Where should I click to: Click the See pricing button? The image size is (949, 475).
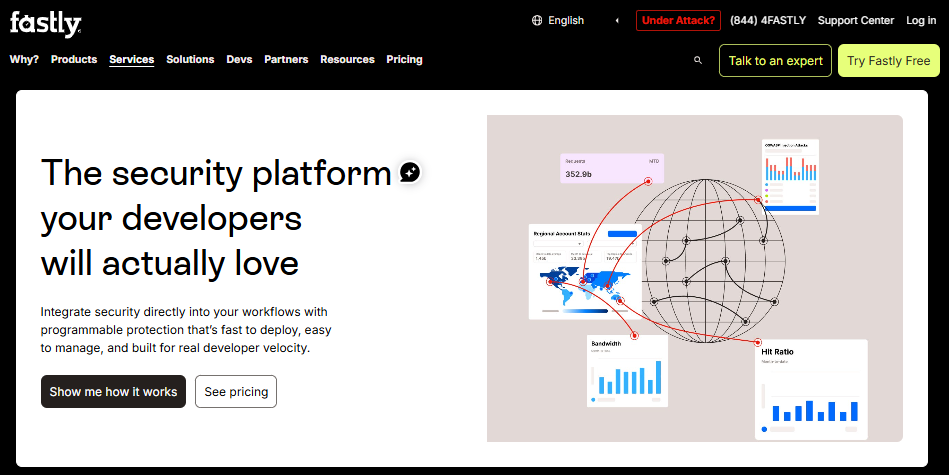pyautogui.click(x=236, y=391)
